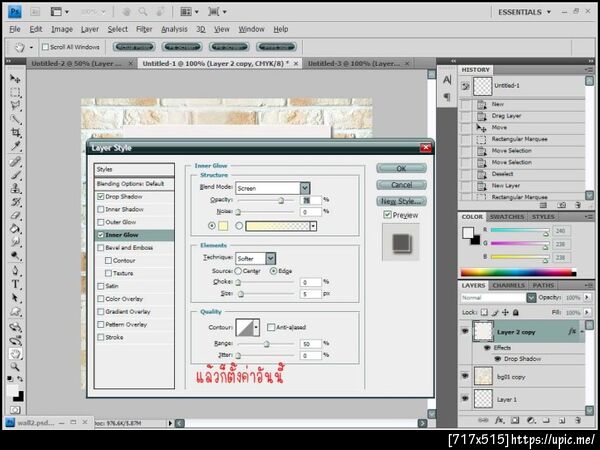Click Cancel in Layer Style dialog

pyautogui.click(x=401, y=185)
